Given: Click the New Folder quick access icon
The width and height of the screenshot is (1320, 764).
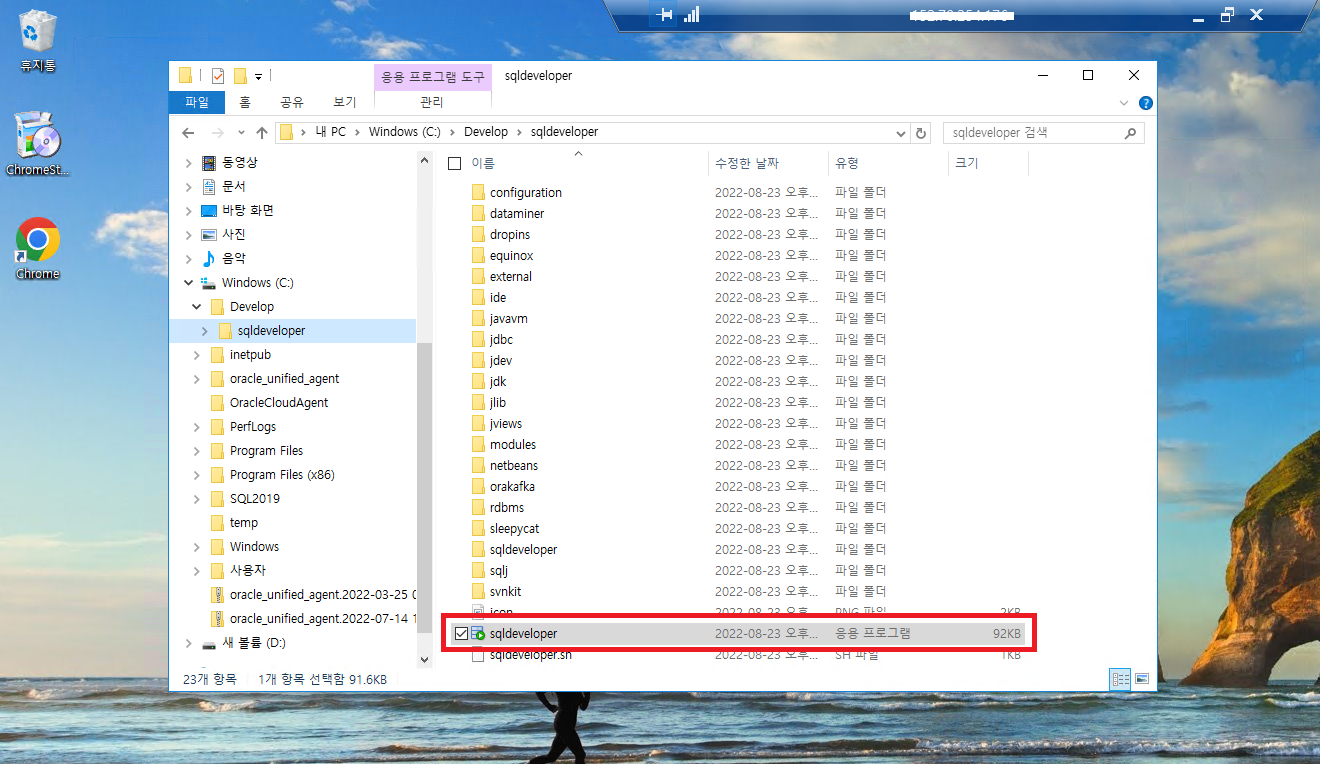Looking at the screenshot, I should tap(240, 76).
